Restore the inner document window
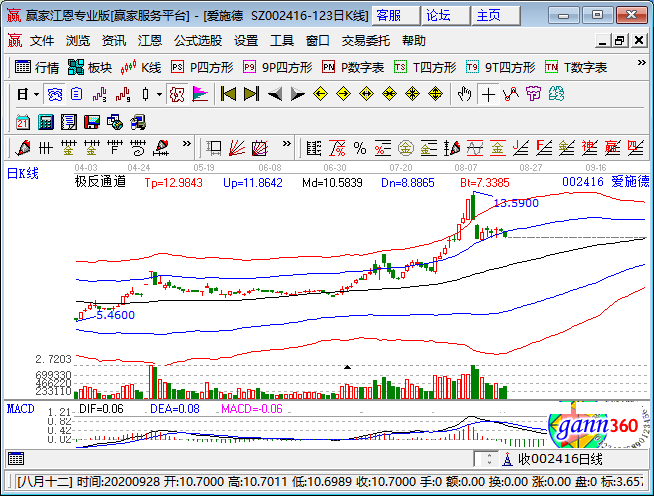Screen dimensions: 654x496 coord(620,41)
